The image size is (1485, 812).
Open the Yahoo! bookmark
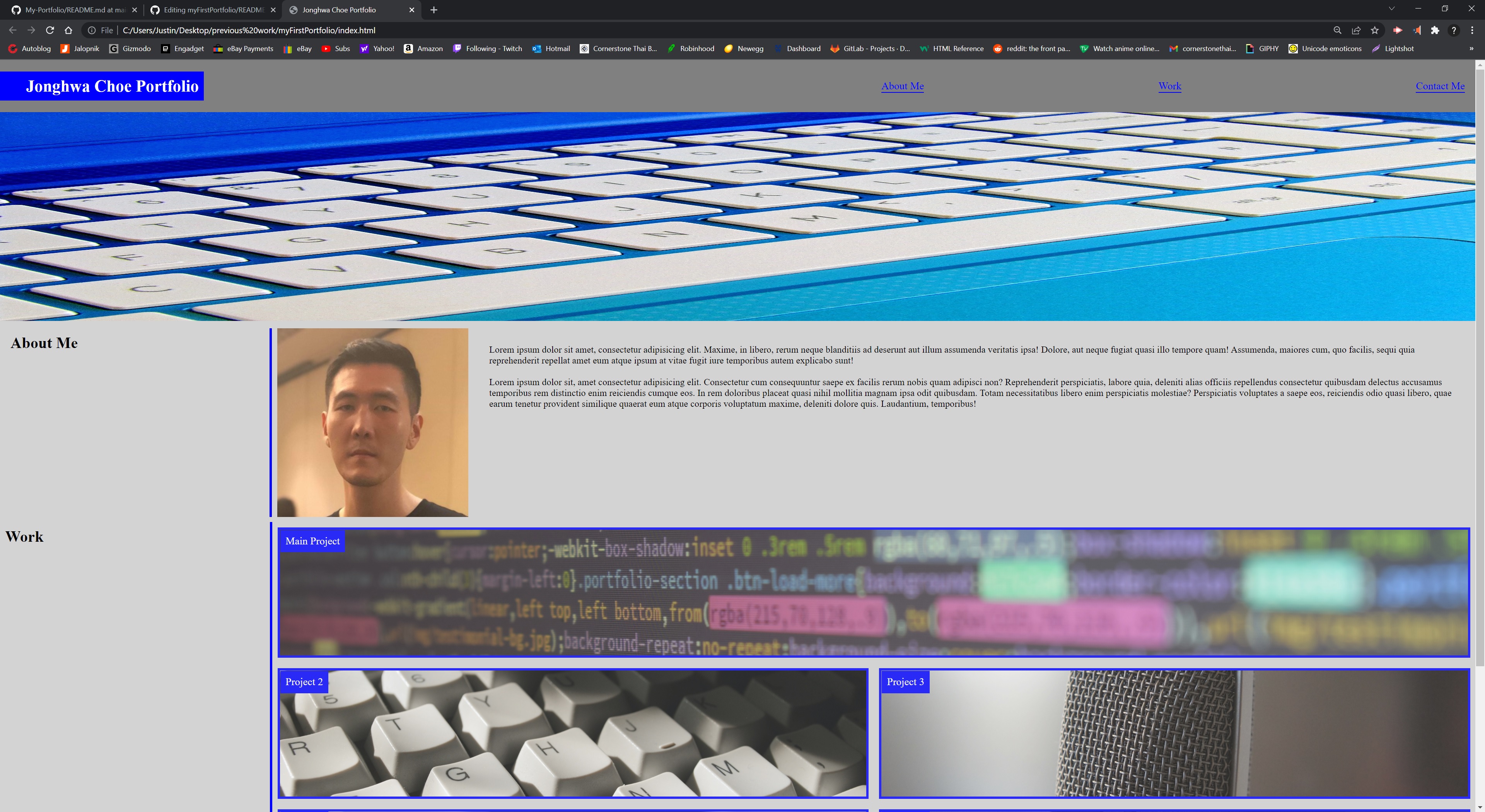(377, 48)
